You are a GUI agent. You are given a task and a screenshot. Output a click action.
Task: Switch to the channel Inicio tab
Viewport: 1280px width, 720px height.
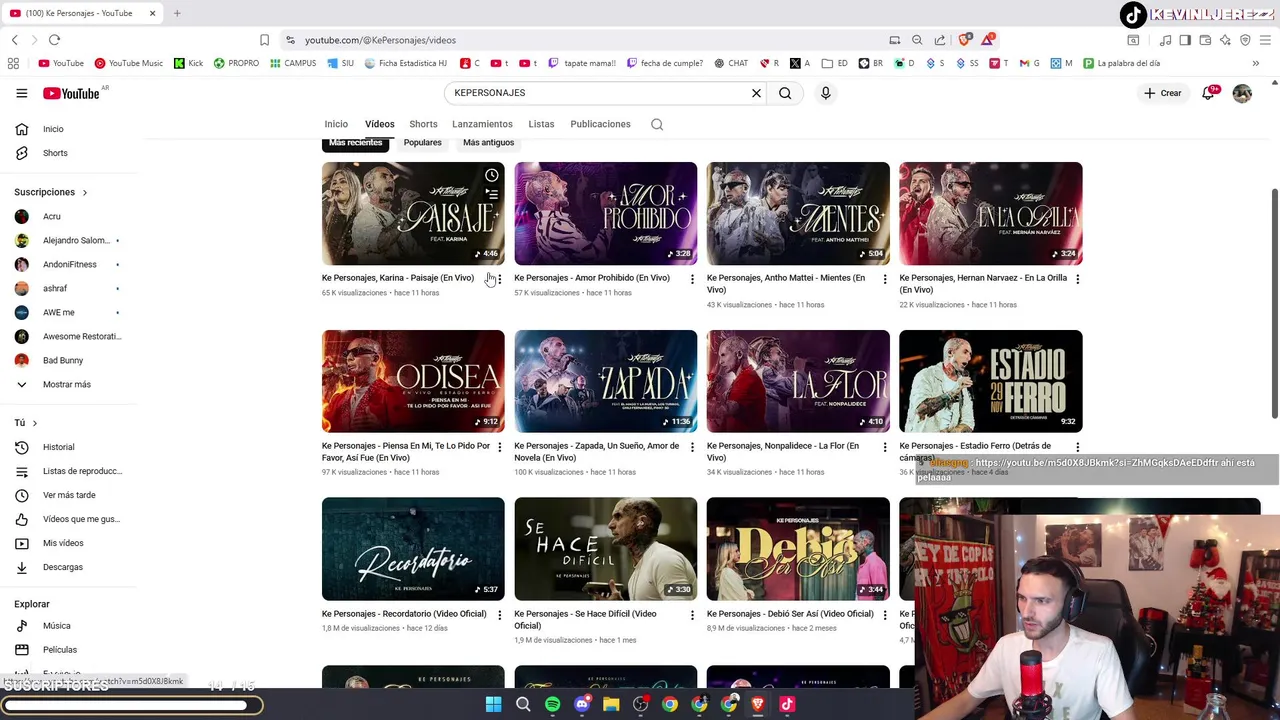(336, 124)
